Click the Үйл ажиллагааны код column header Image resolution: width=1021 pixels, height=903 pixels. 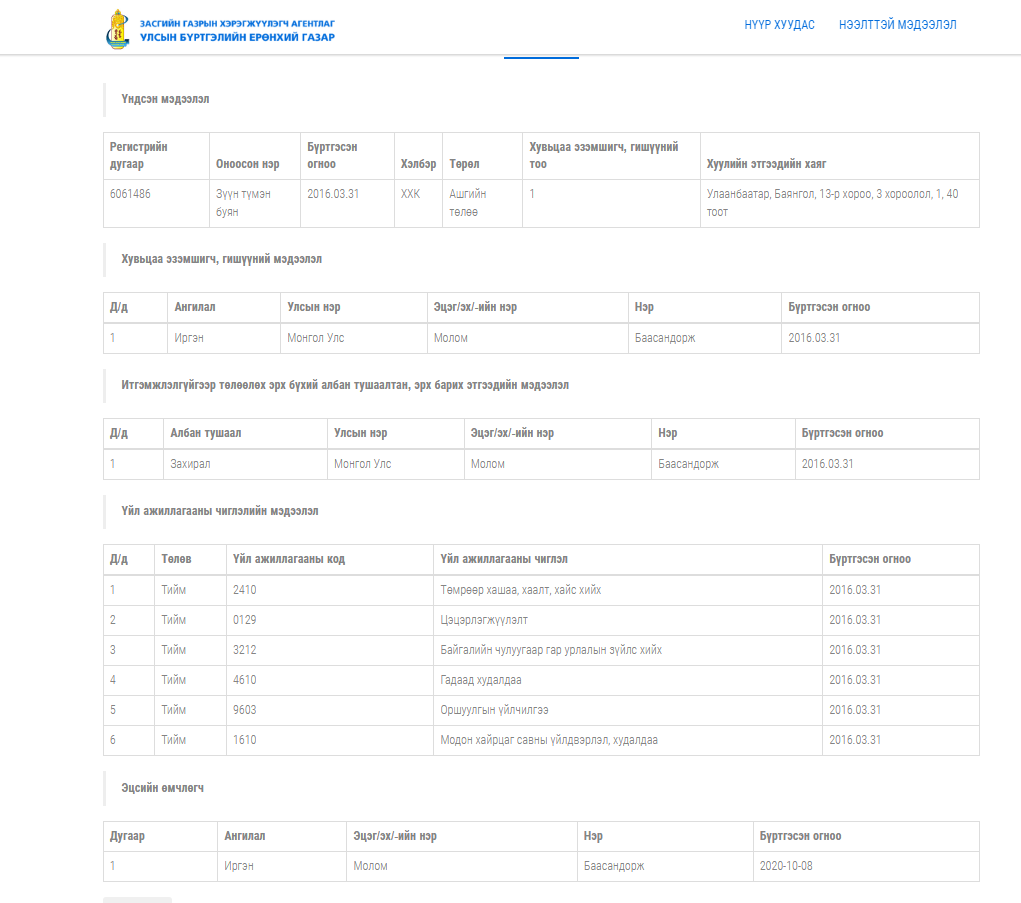tap(289, 559)
